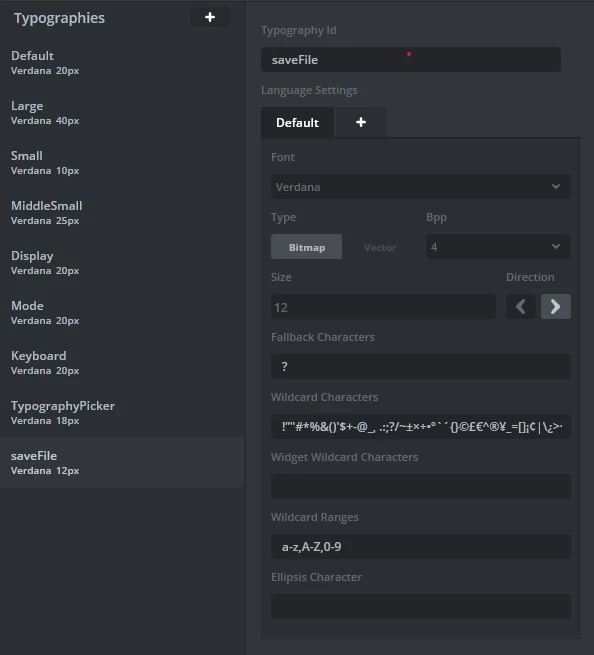This screenshot has width=594, height=655.
Task: Click the Wildcard Ranges field a-z,A-Z,0-9
Action: point(421,546)
